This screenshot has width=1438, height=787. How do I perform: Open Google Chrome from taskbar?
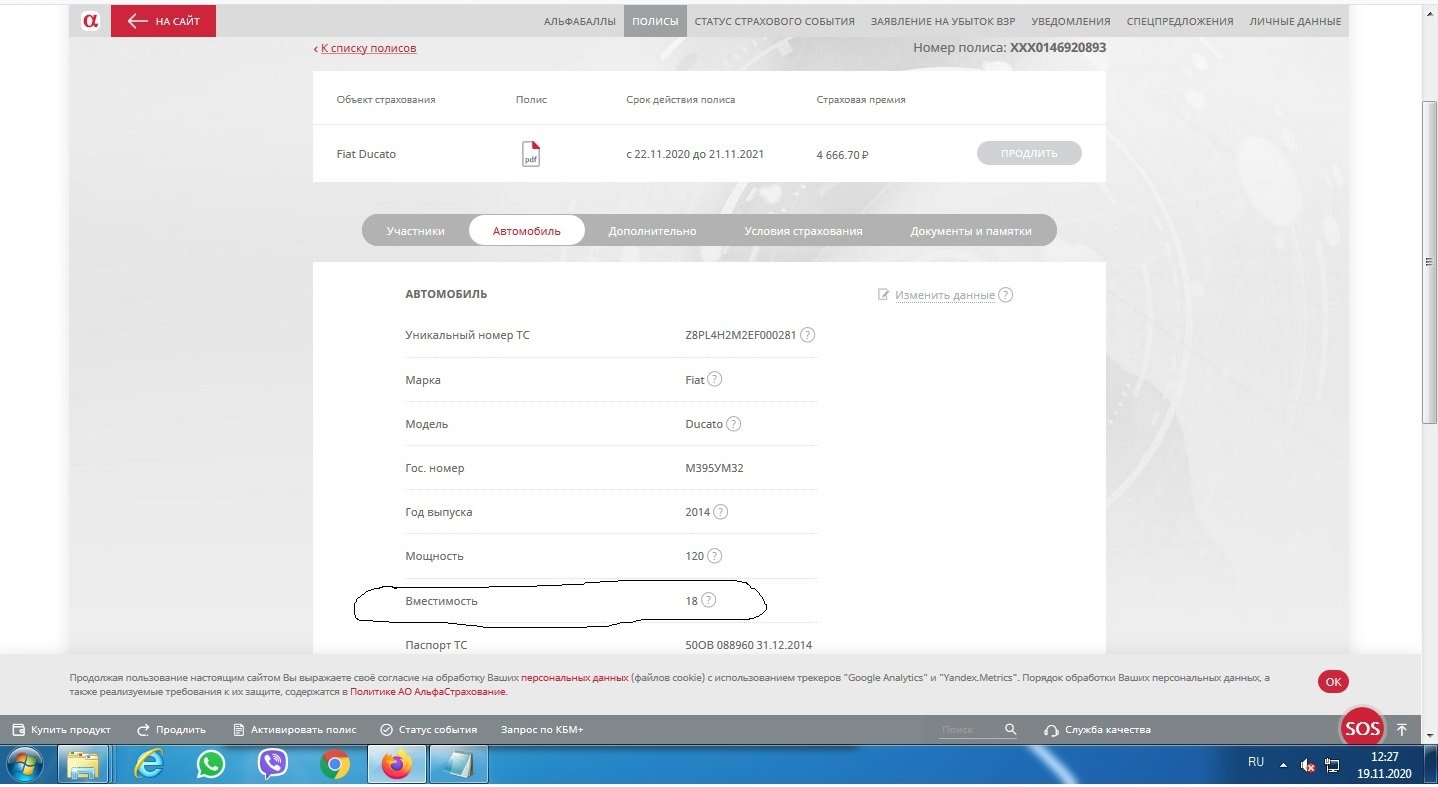point(335,766)
